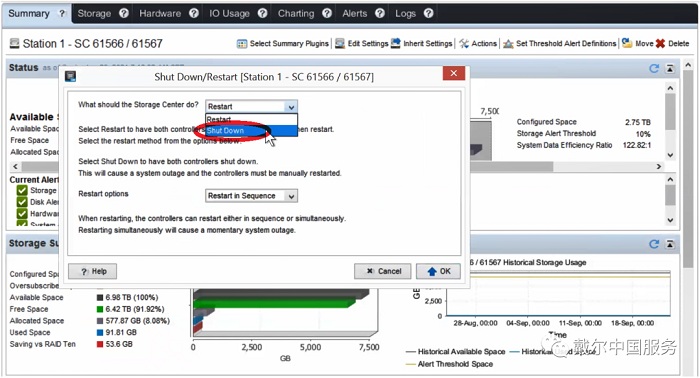Collapse the Status panel
700x378 pixels.
pos(670,68)
